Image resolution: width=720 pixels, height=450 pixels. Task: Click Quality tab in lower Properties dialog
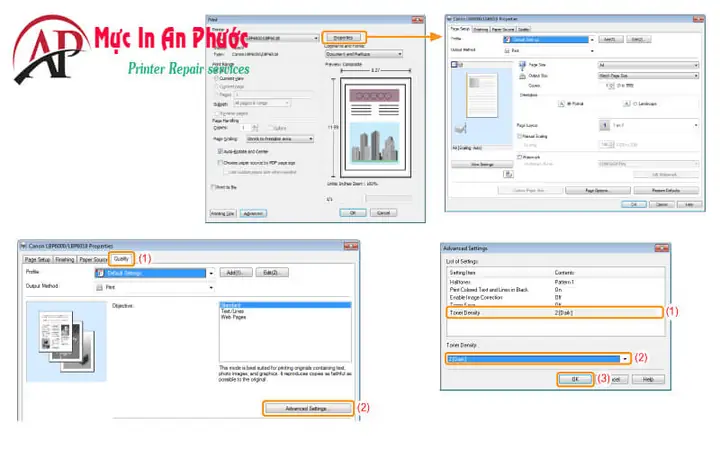tap(121, 259)
